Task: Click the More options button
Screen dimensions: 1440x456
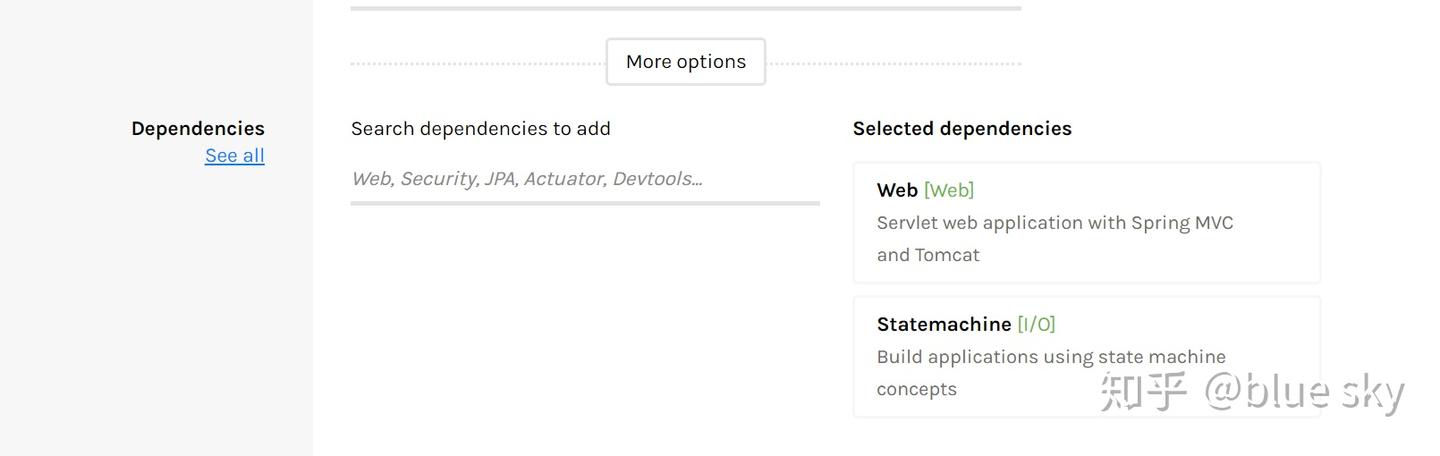Action: coord(686,62)
